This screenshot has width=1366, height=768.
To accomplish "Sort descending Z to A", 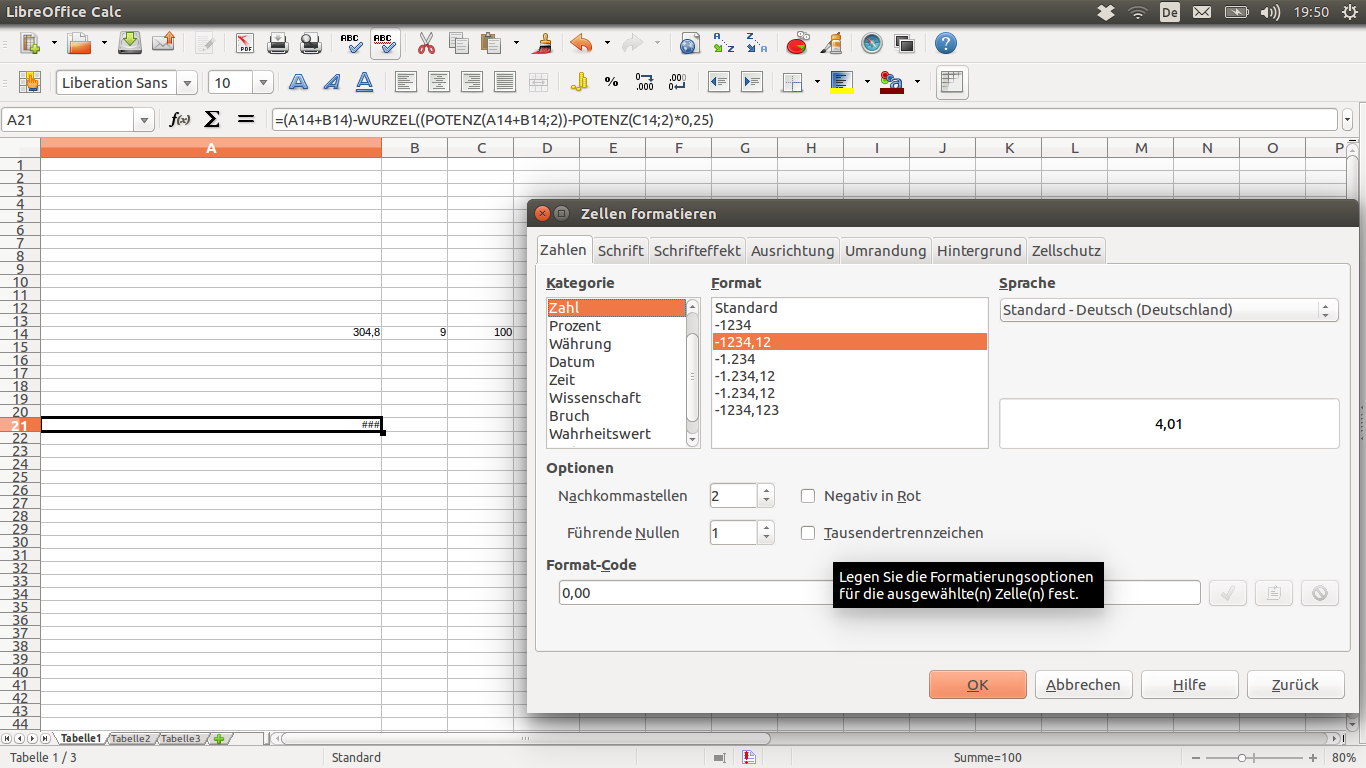I will [x=756, y=44].
